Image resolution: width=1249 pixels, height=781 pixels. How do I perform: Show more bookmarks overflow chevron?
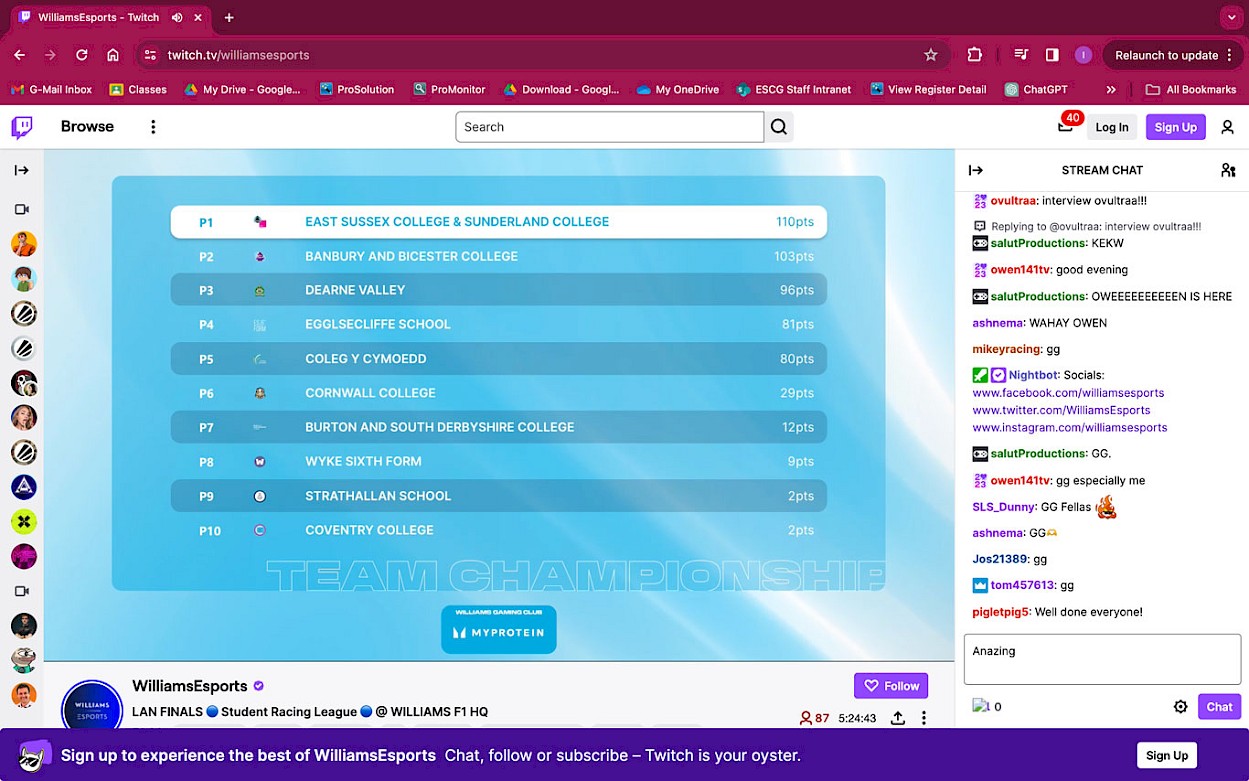(1111, 89)
